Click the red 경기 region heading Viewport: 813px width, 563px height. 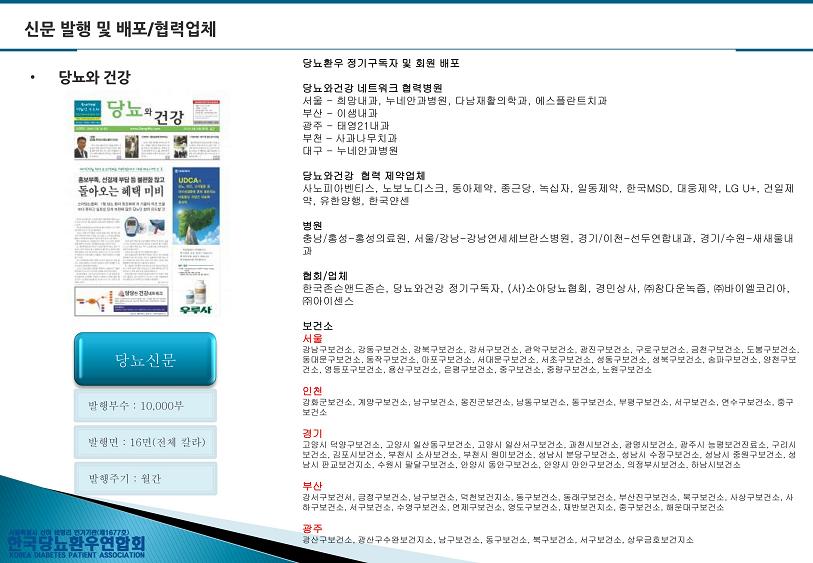click(313, 433)
